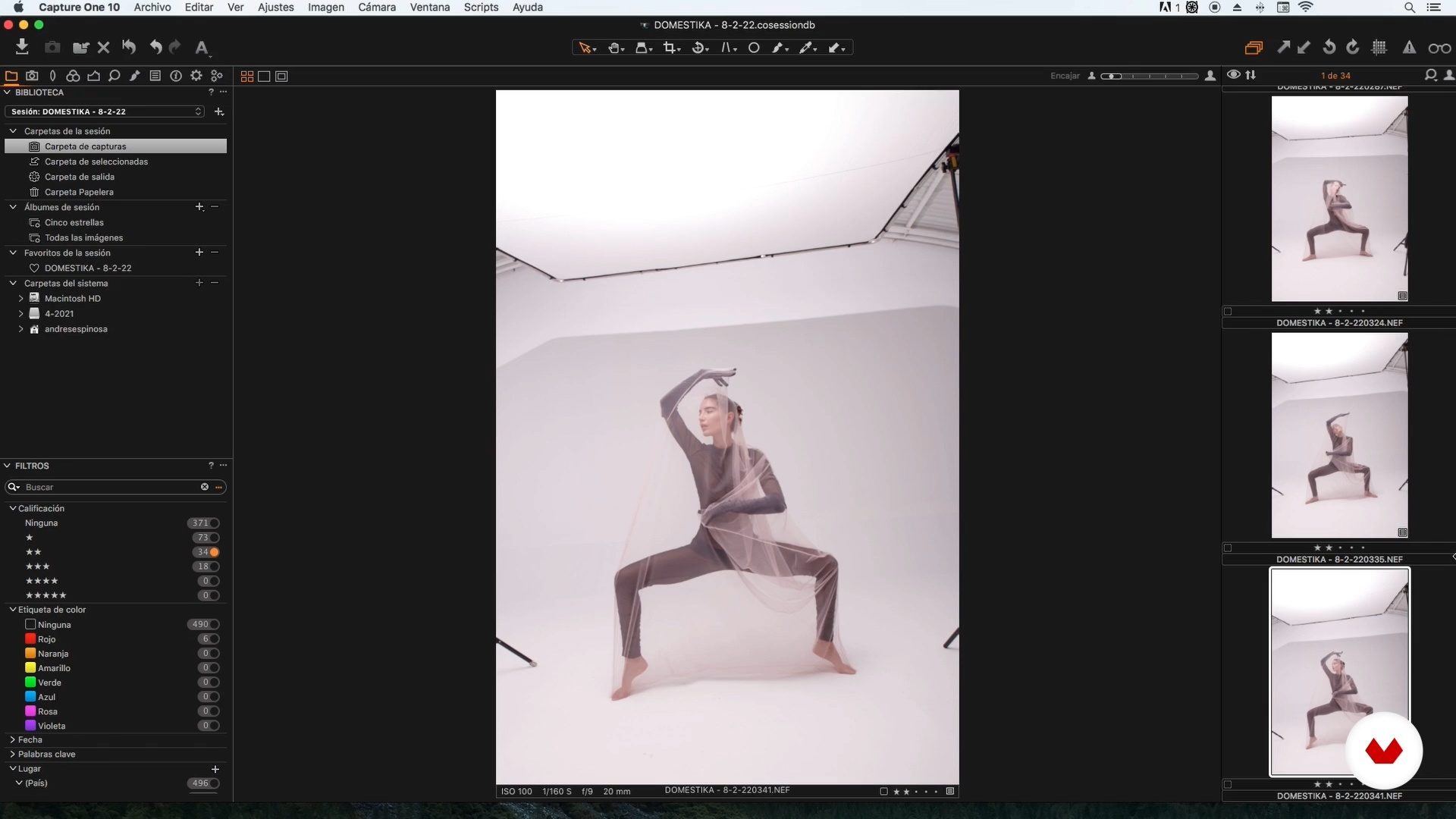The width and height of the screenshot is (1456, 819).
Task: Add a new session album with plus
Action: [199, 207]
